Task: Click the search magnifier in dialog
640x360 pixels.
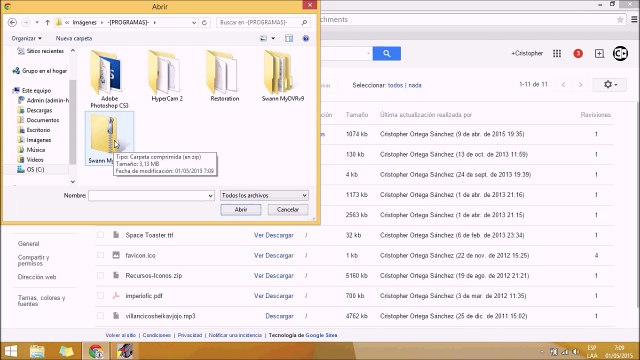Action: coord(304,22)
